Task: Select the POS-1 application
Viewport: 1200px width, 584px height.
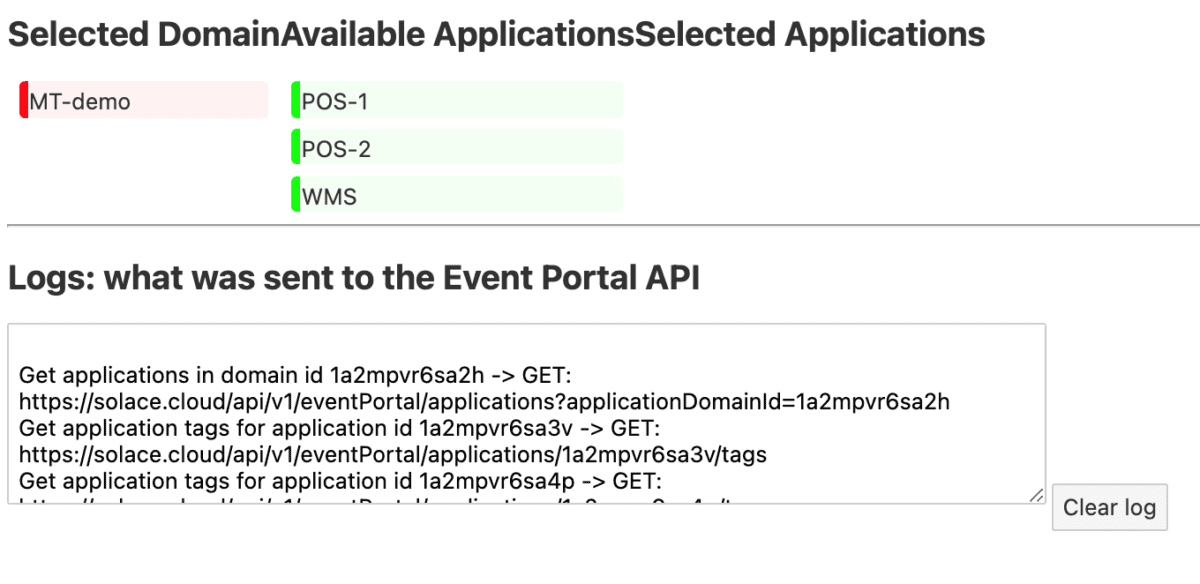Action: (455, 100)
